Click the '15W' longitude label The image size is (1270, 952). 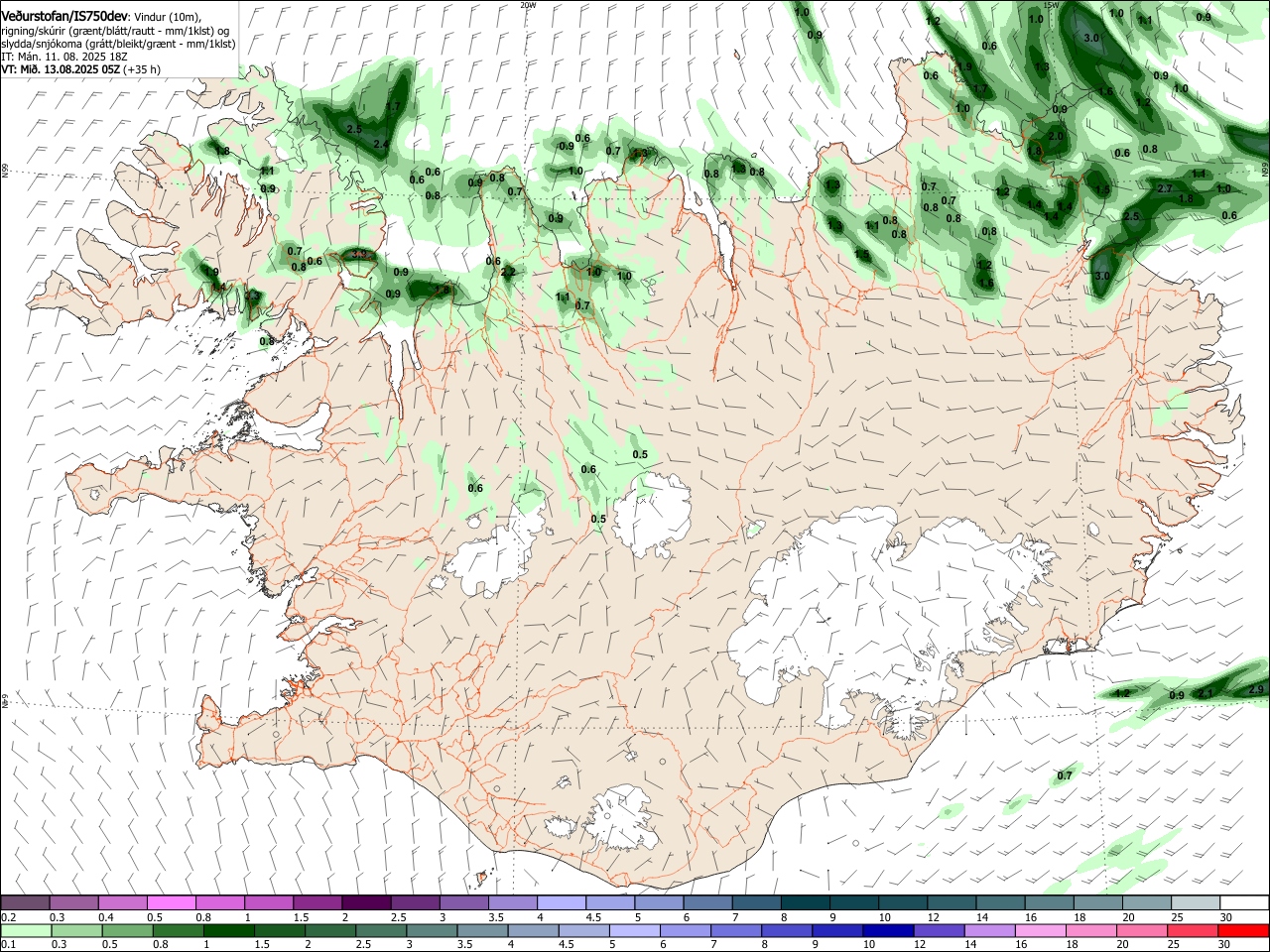pyautogui.click(x=1052, y=5)
